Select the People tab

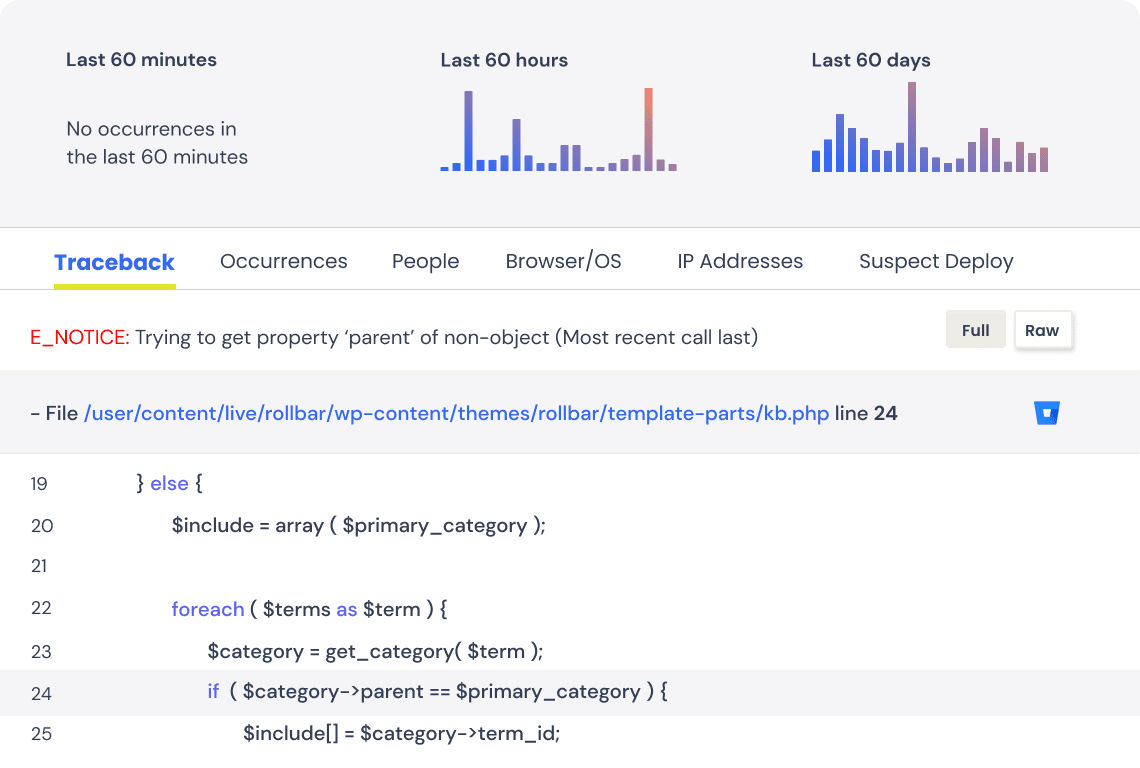click(425, 262)
